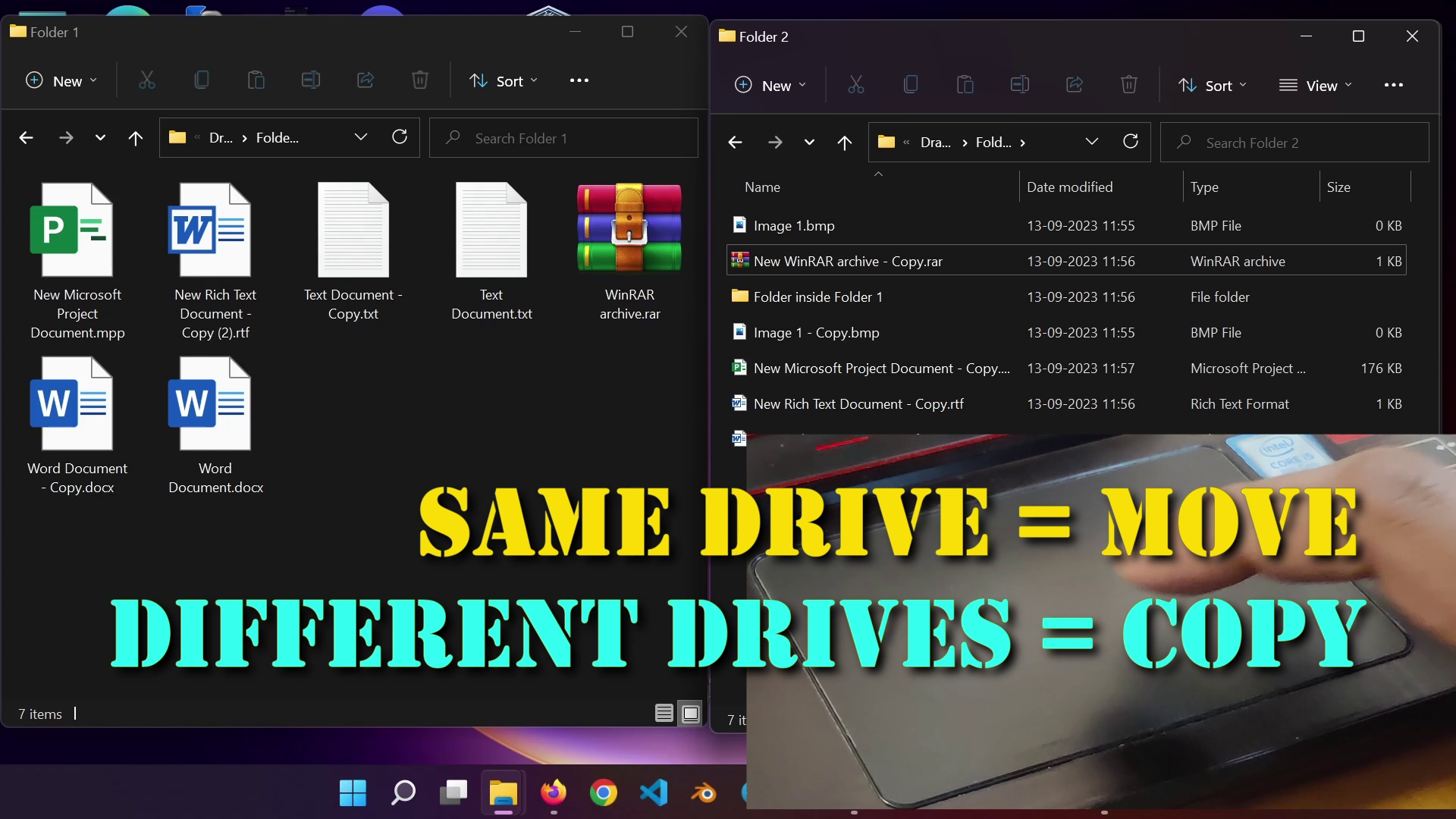This screenshot has width=1456, height=819.
Task: Click the Paste icon in Folder 1 toolbar
Action: (256, 80)
